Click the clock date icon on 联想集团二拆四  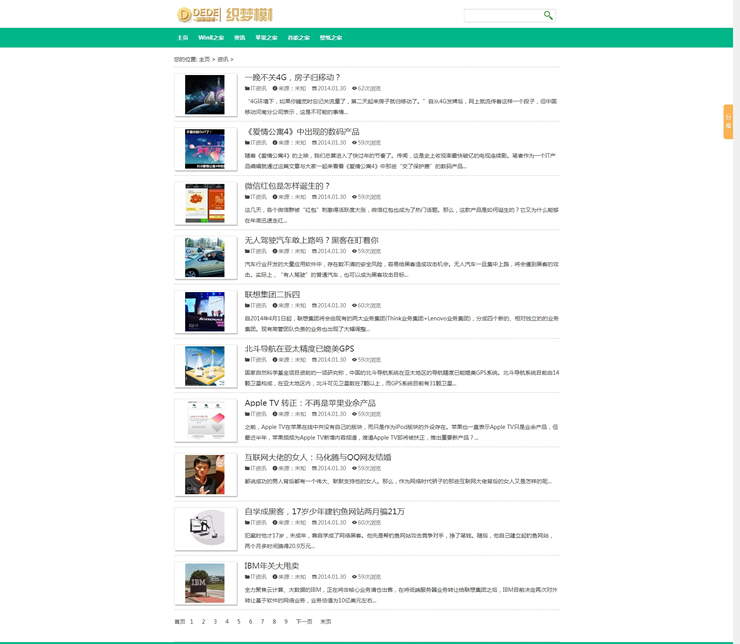tap(314, 306)
